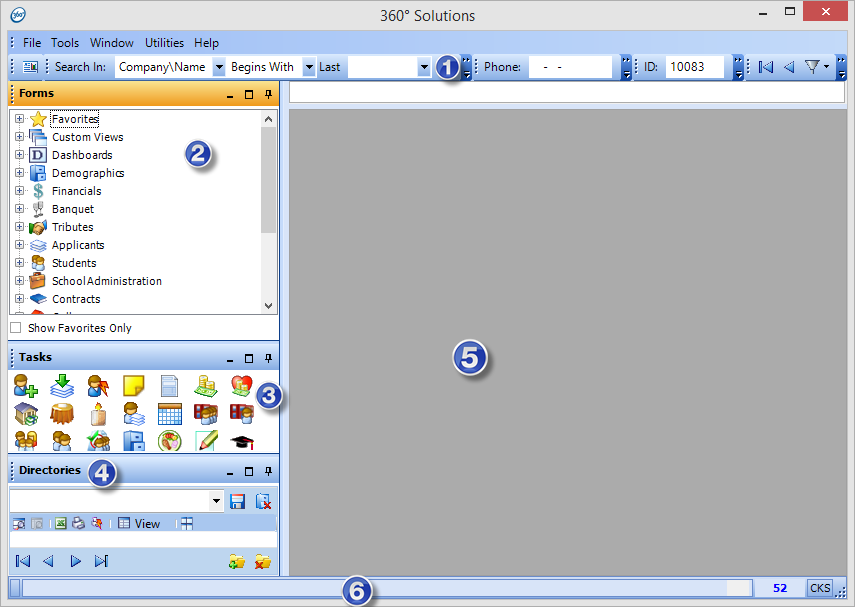
Task: Click the Forms tree scrollbar down arrow
Action: point(268,305)
